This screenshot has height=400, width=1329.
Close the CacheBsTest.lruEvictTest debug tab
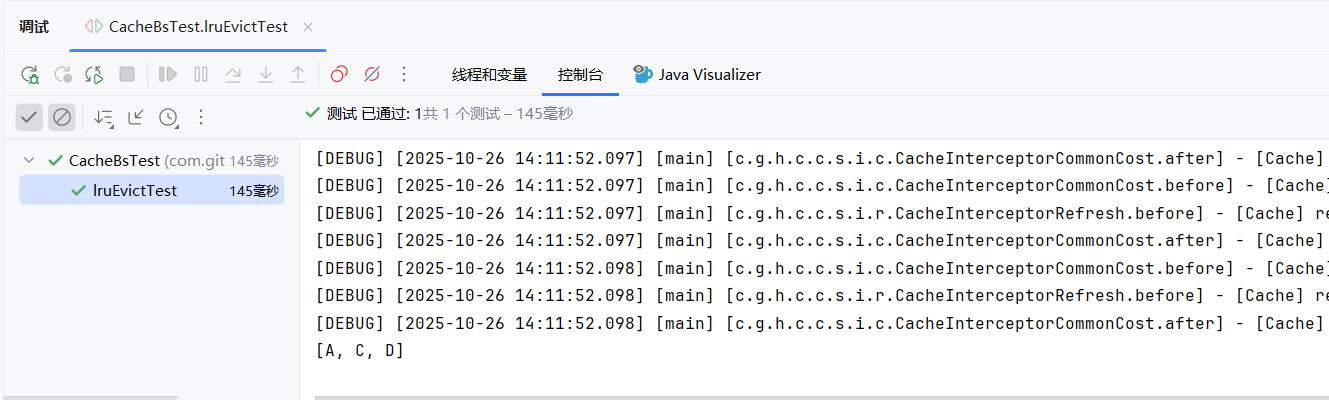coord(307,27)
